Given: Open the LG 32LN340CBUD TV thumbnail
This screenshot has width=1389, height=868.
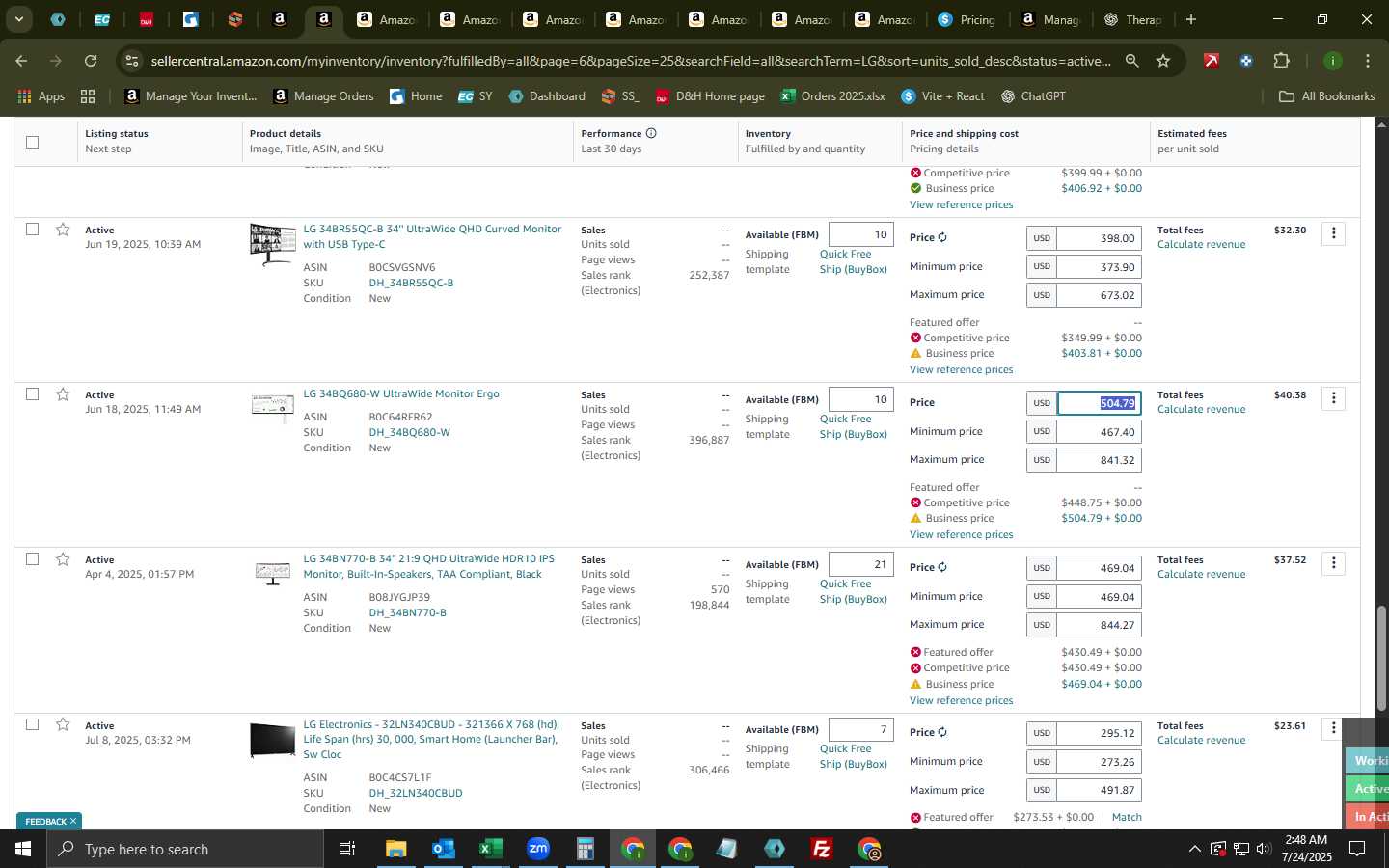Looking at the screenshot, I should pyautogui.click(x=272, y=740).
